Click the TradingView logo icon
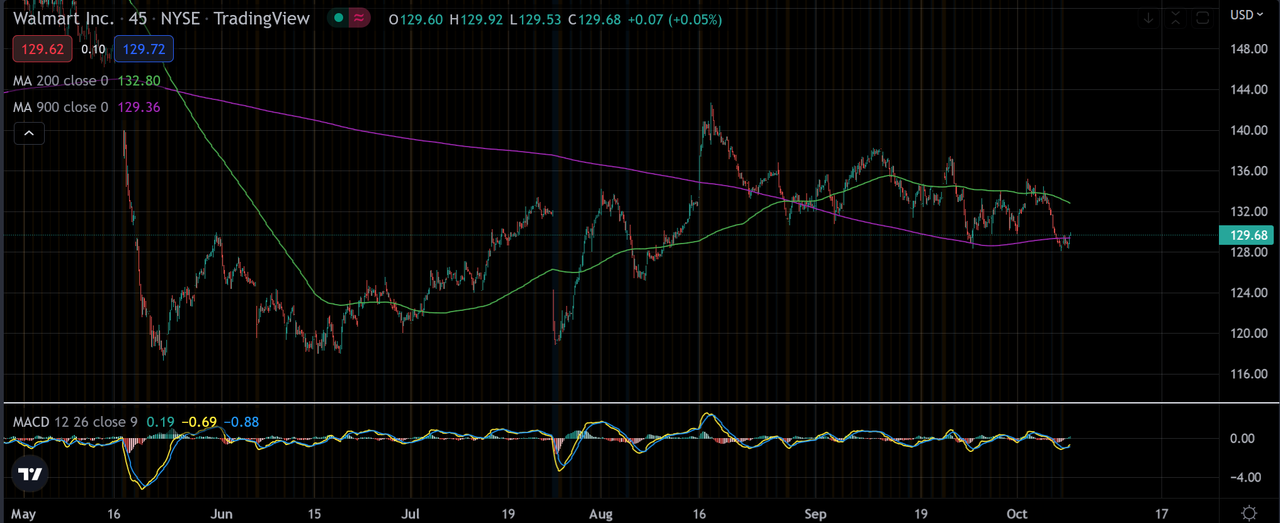The height and width of the screenshot is (523, 1280). point(31,474)
